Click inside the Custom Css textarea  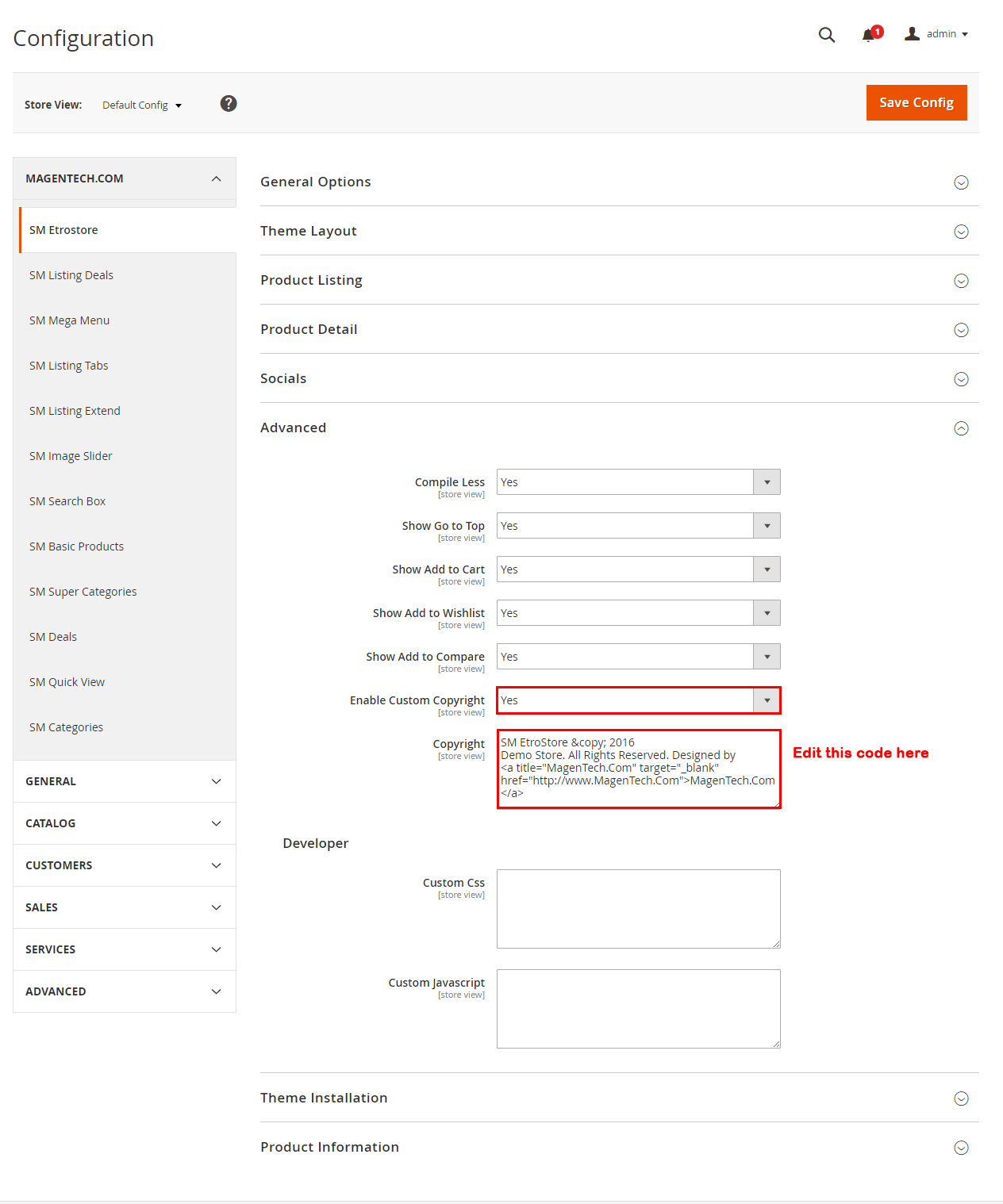[x=638, y=909]
